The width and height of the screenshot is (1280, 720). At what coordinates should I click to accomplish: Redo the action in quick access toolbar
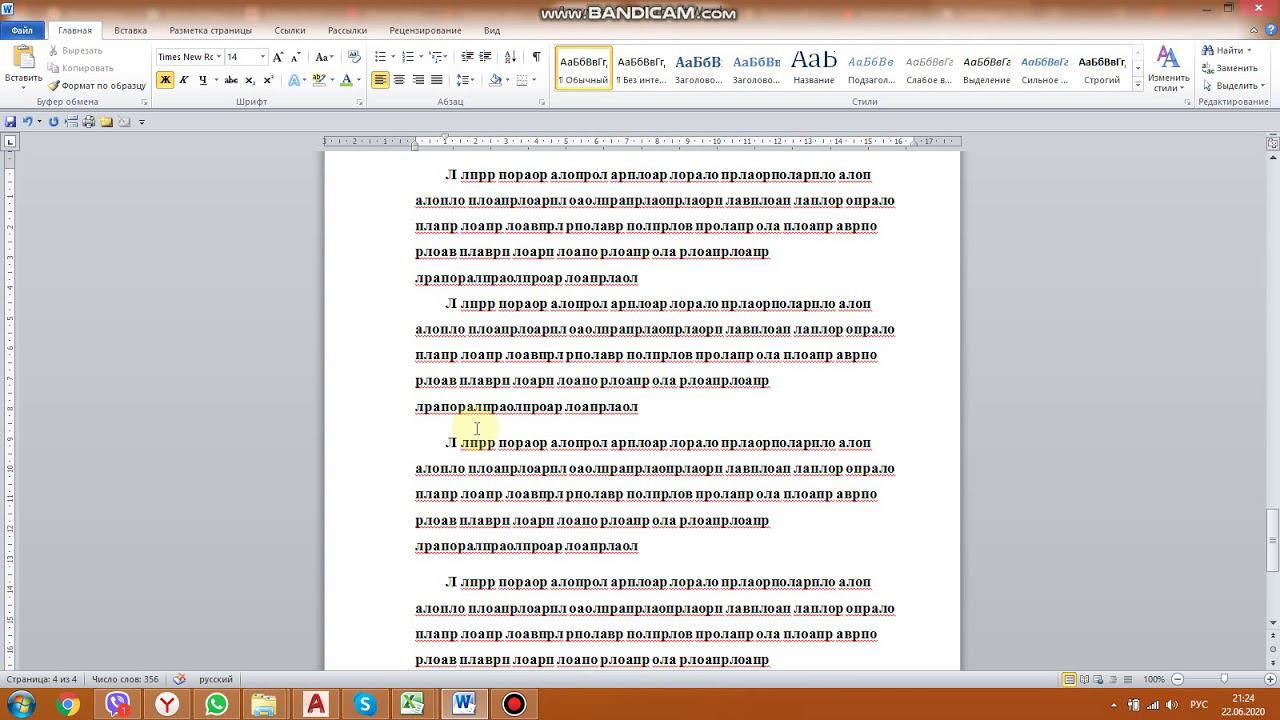[53, 122]
